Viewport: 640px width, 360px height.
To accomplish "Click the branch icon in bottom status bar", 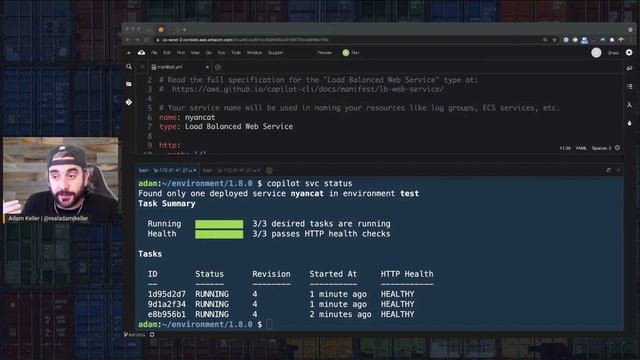I will click(126, 335).
